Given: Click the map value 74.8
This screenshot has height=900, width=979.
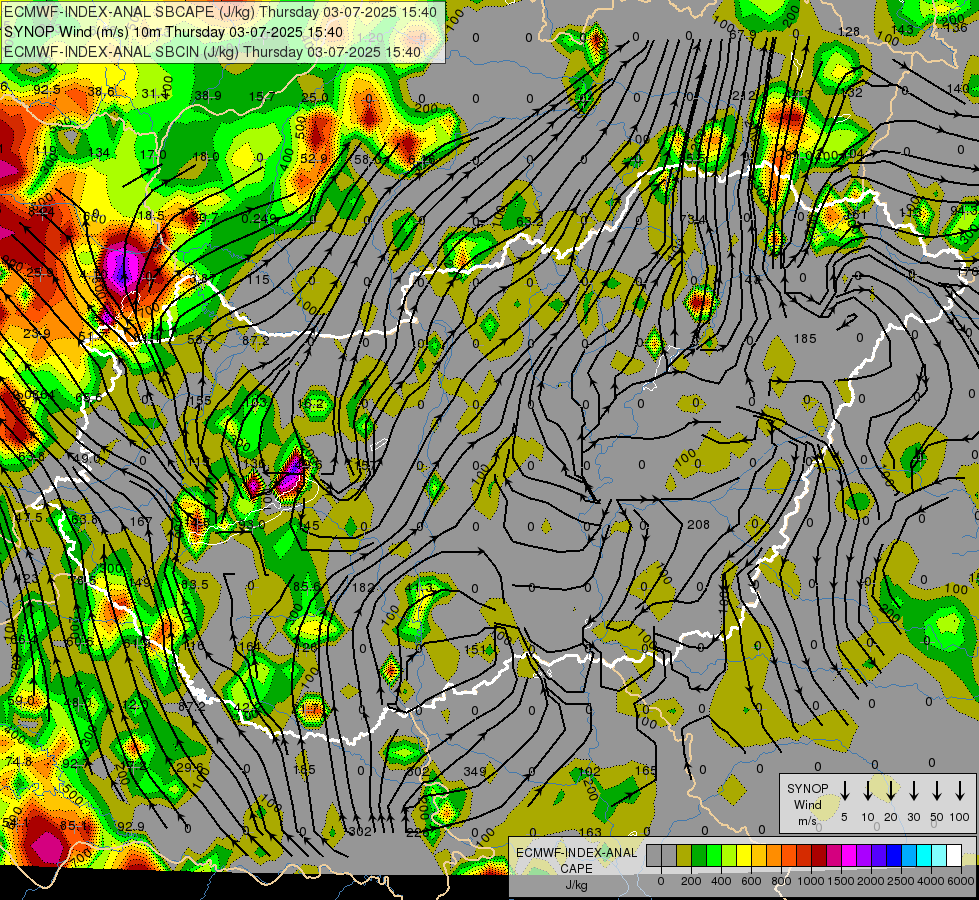Looking at the screenshot, I should (19, 761).
